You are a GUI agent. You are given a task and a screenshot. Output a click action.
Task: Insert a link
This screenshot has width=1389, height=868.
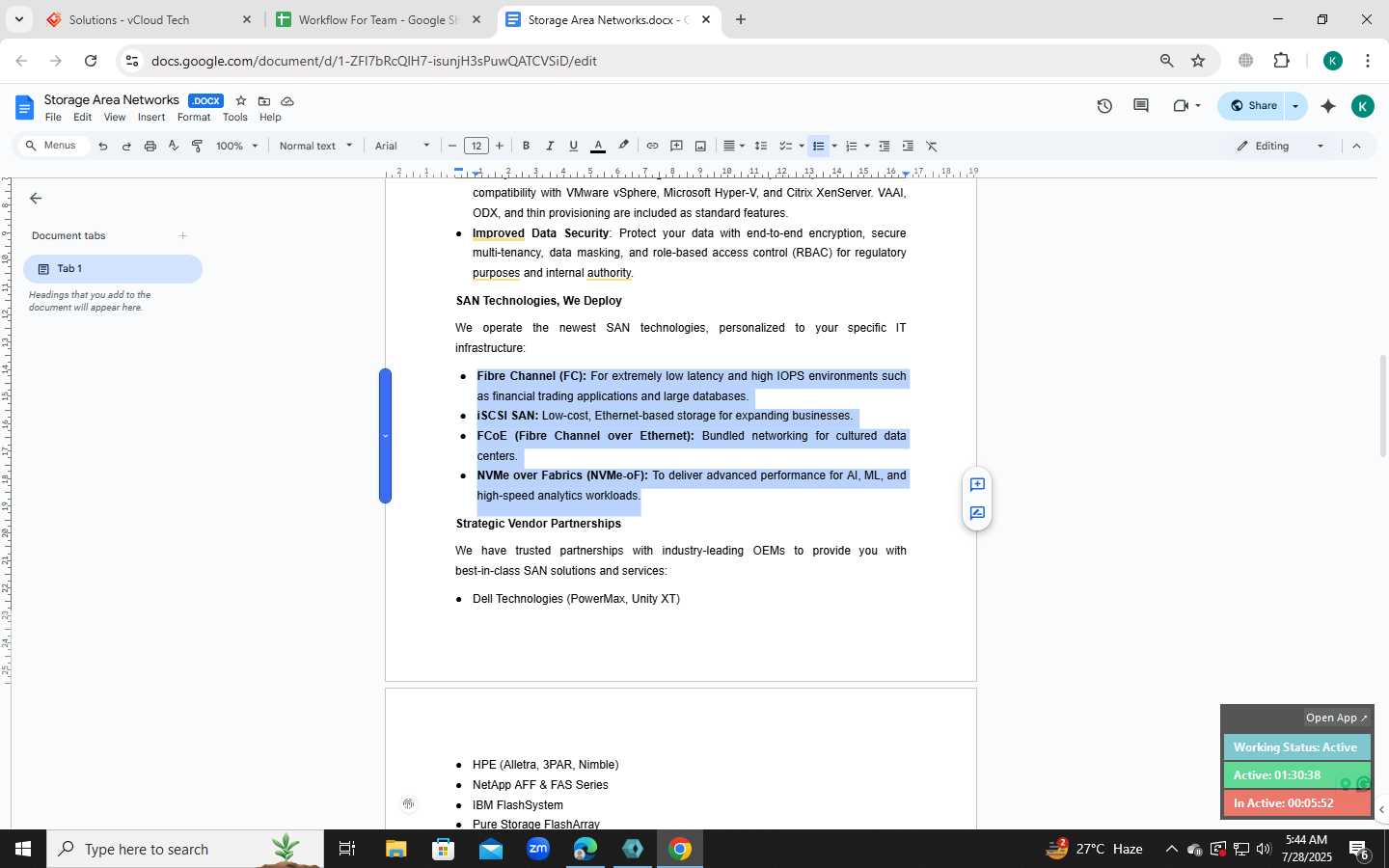click(x=652, y=146)
